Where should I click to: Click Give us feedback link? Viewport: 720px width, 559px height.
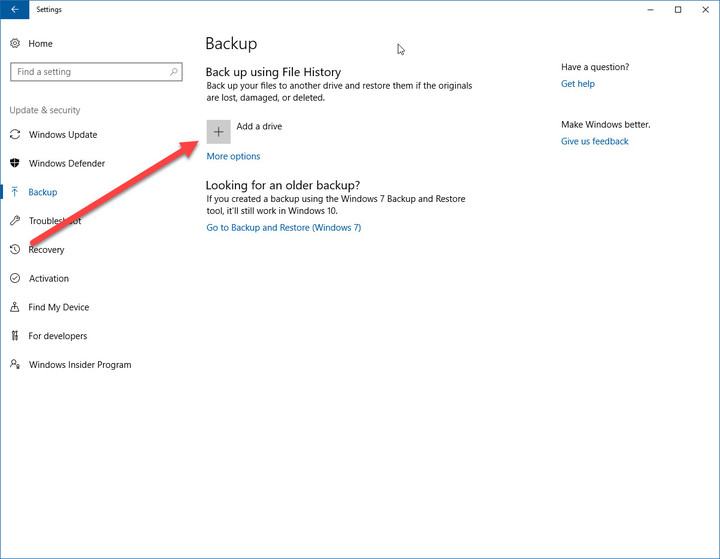click(595, 141)
